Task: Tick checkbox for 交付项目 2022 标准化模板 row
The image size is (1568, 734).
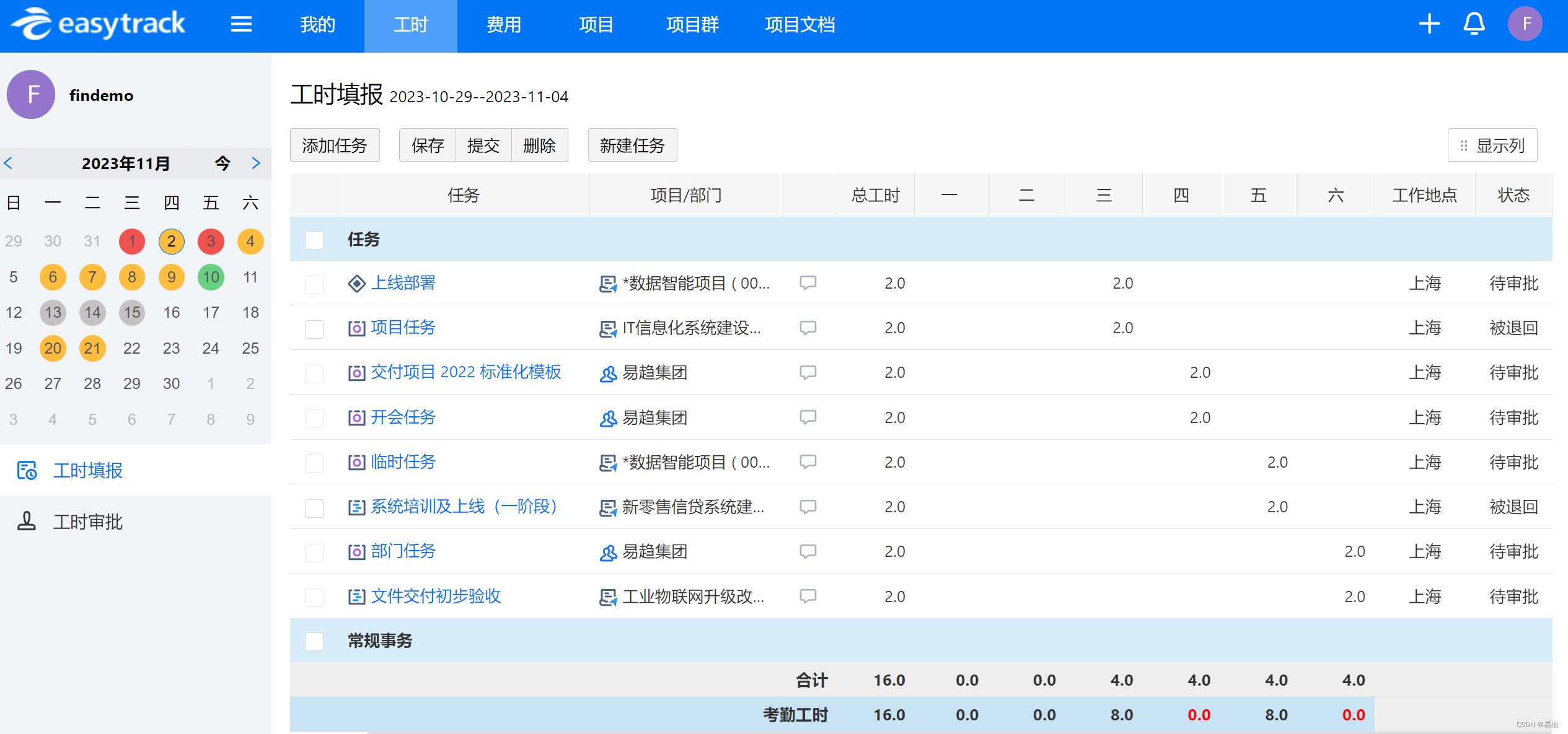Action: pyautogui.click(x=314, y=373)
